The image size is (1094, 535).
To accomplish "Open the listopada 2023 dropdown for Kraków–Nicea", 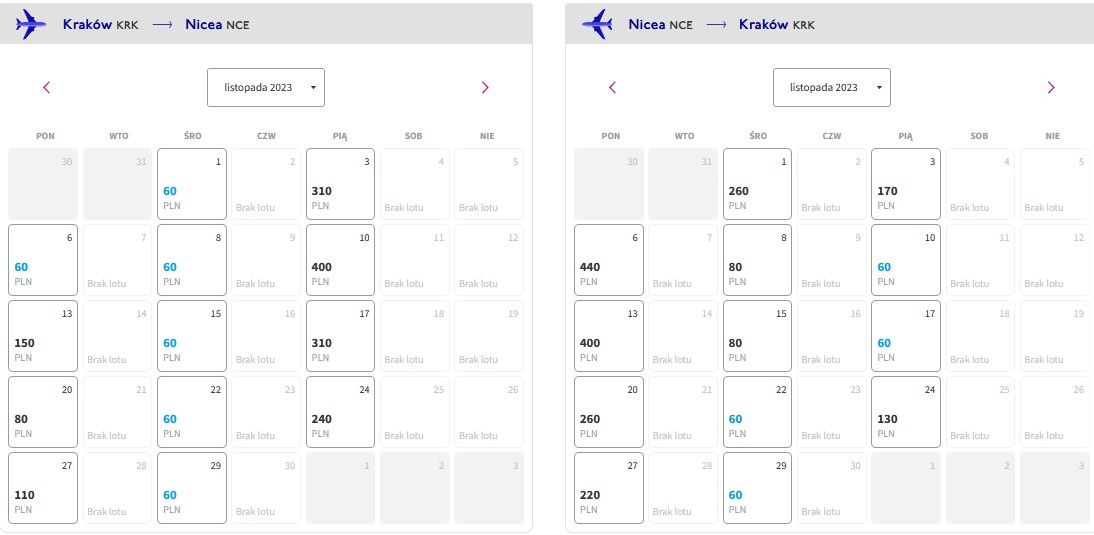I will tap(266, 87).
